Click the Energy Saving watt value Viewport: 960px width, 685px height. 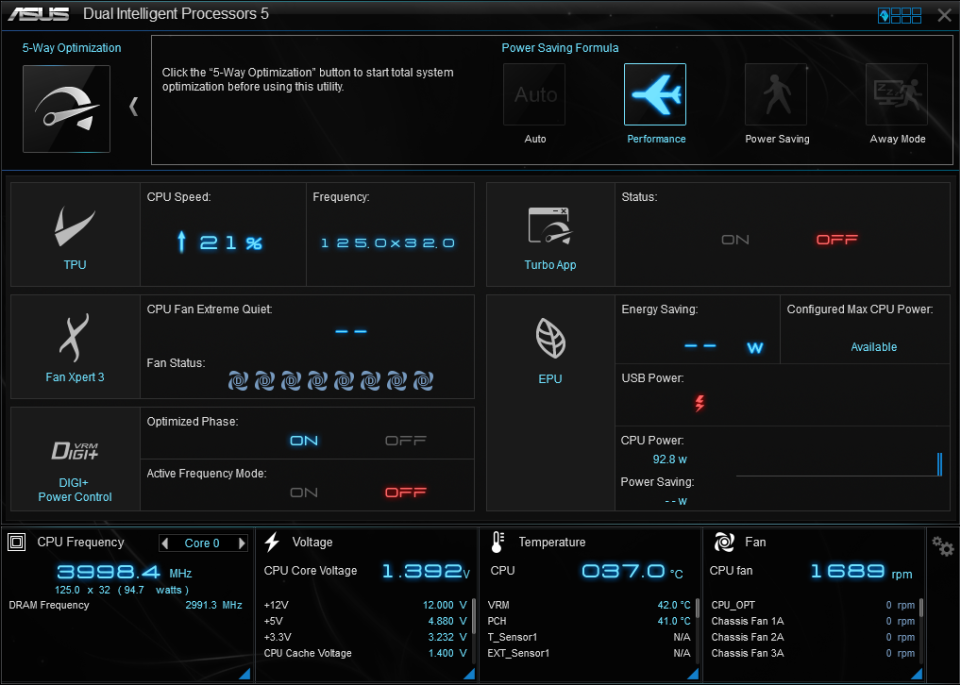[x=724, y=347]
